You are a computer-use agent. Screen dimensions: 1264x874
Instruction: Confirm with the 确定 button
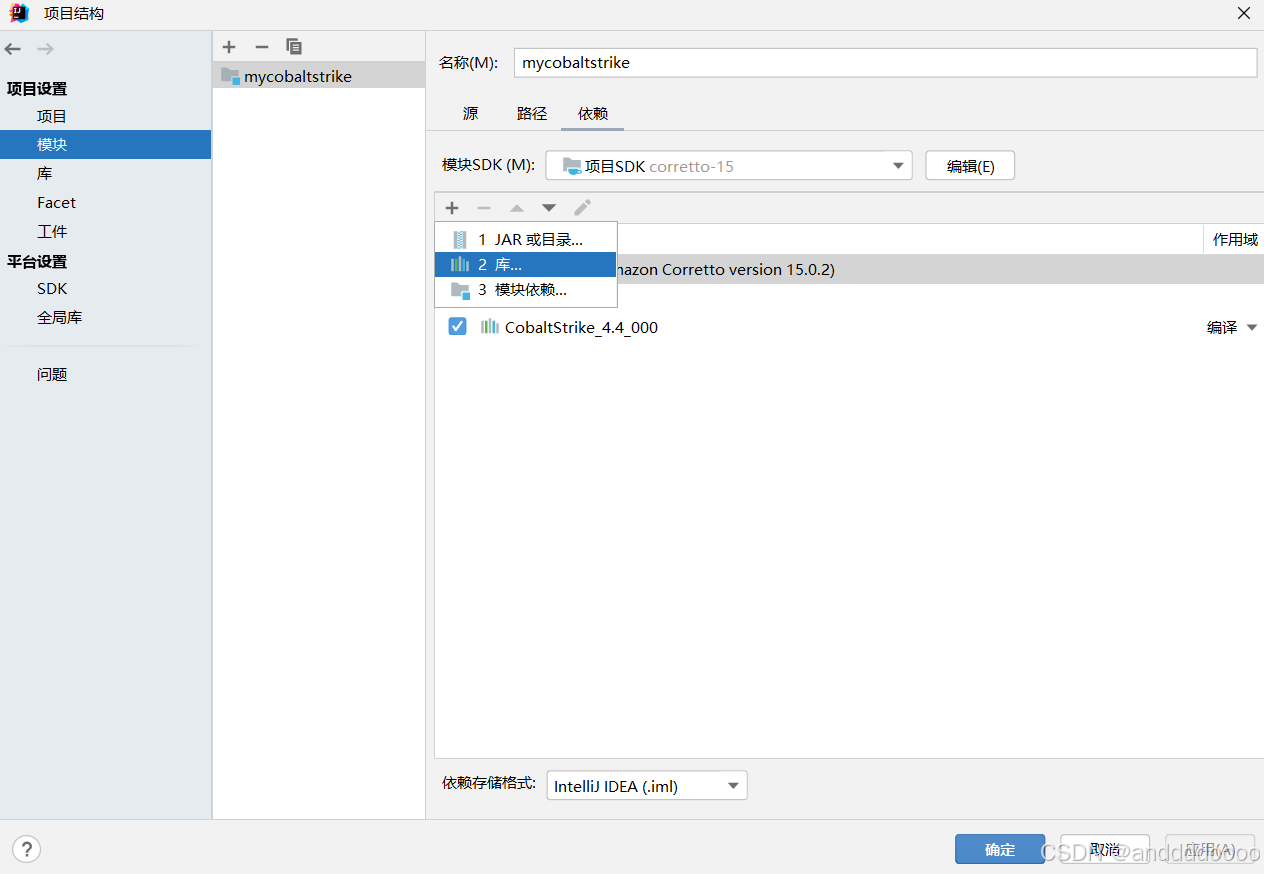[x=1000, y=849]
